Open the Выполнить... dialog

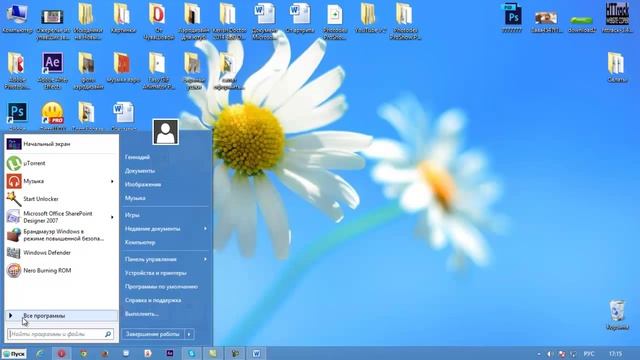pyautogui.click(x=142, y=314)
